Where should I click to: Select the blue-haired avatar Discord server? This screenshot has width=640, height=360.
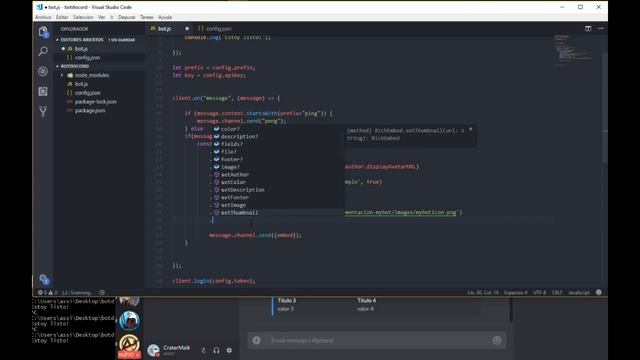click(x=129, y=321)
